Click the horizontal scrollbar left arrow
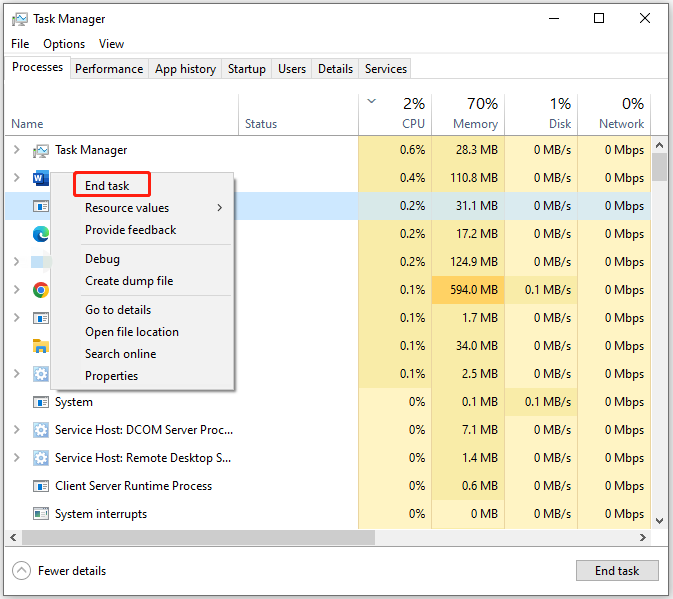 tap(13, 537)
